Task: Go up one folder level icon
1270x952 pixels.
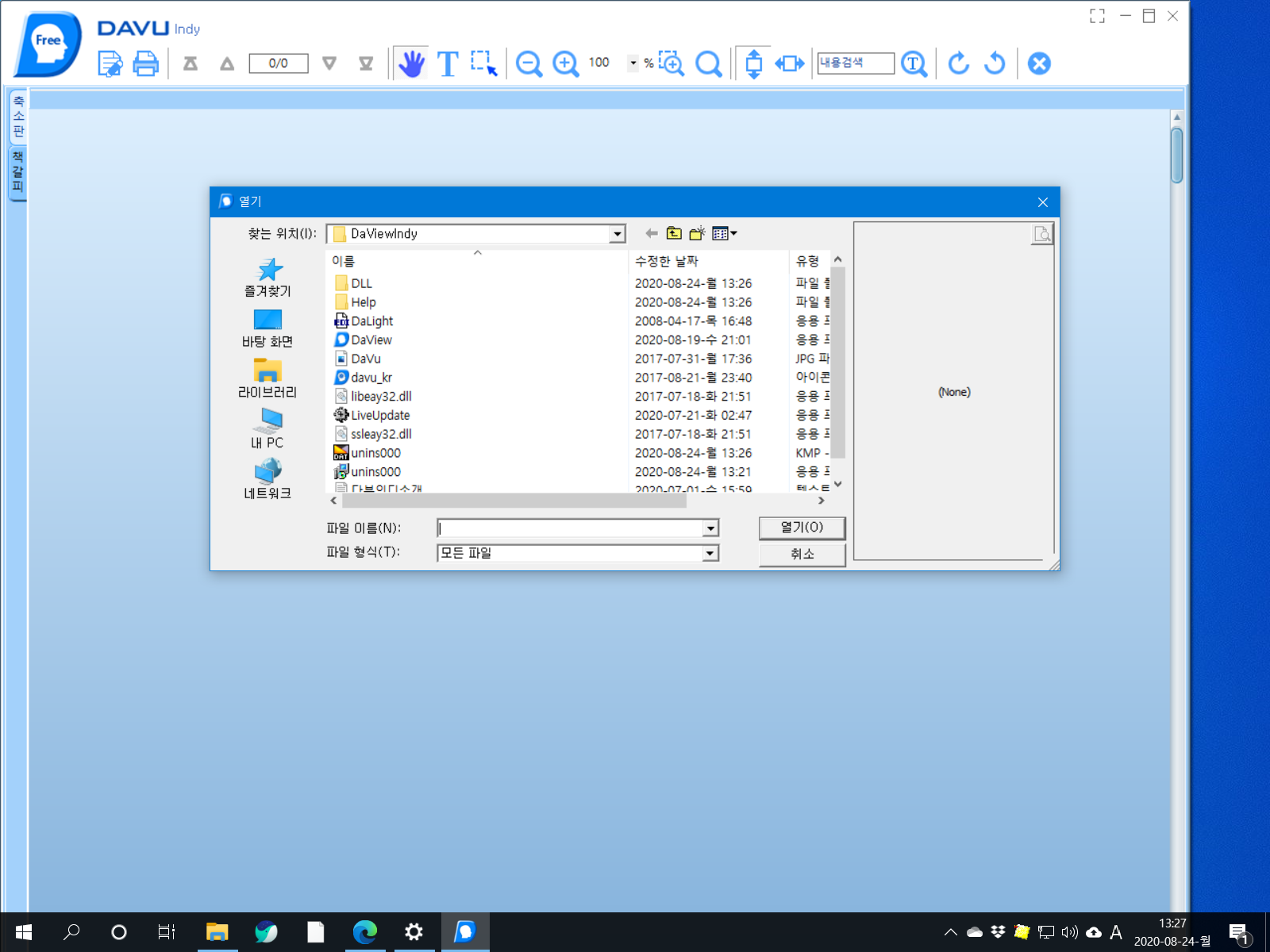Action: click(674, 233)
